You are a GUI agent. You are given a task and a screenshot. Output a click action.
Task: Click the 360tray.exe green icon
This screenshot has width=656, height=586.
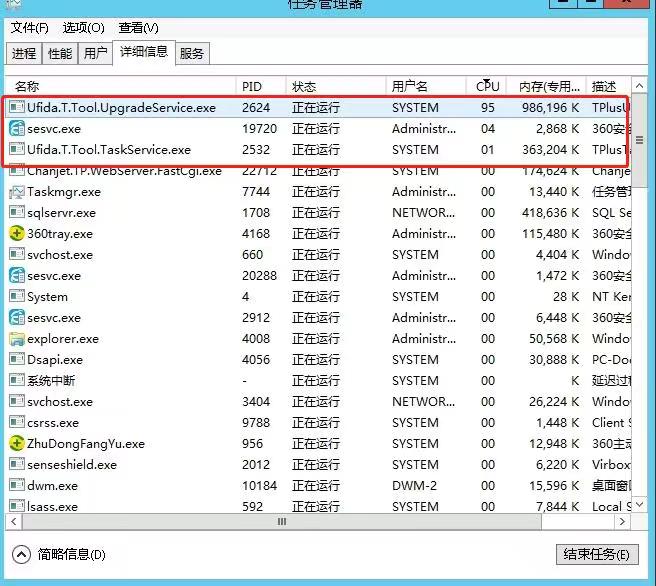pos(17,233)
